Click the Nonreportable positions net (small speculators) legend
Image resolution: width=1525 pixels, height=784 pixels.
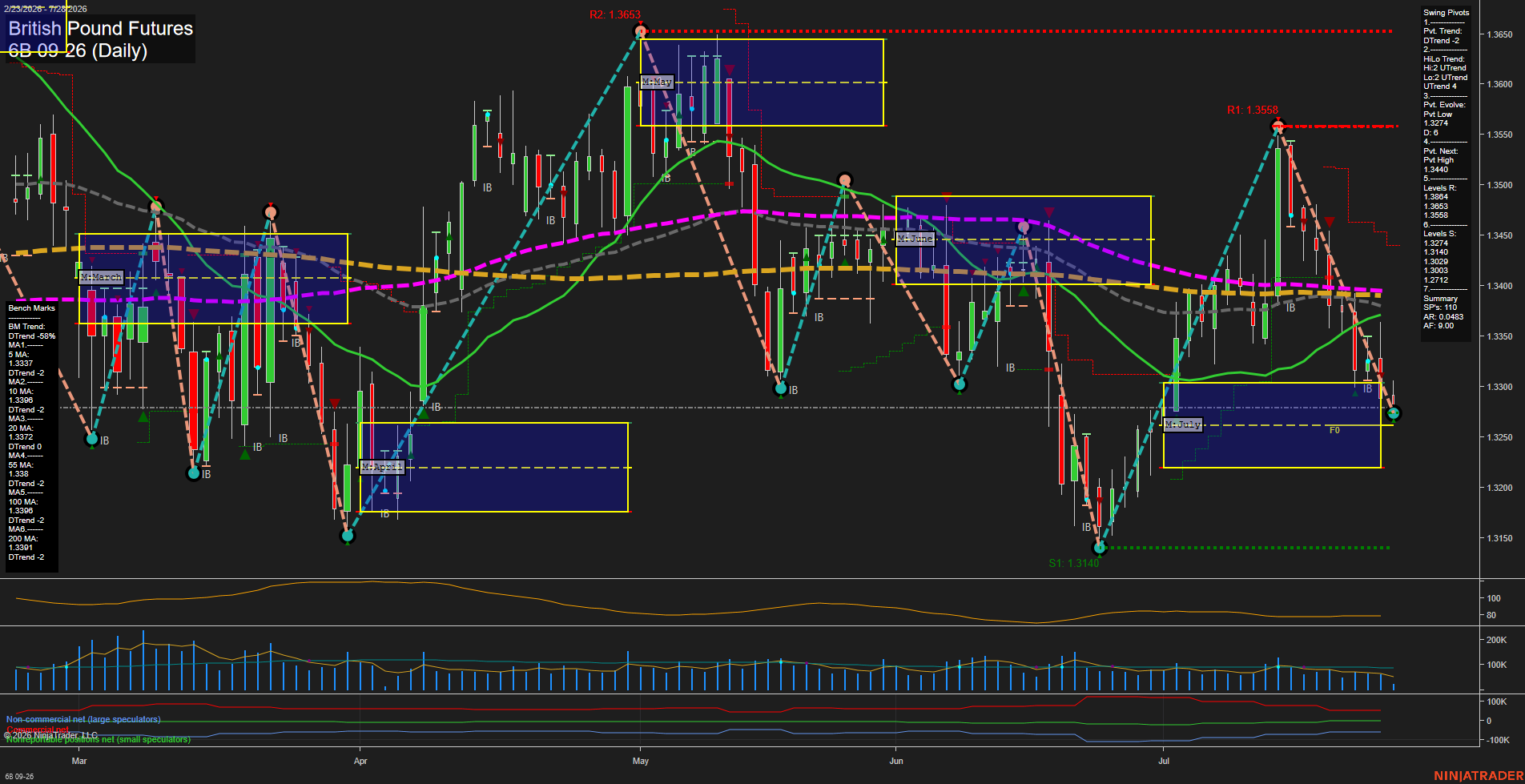(x=99, y=739)
